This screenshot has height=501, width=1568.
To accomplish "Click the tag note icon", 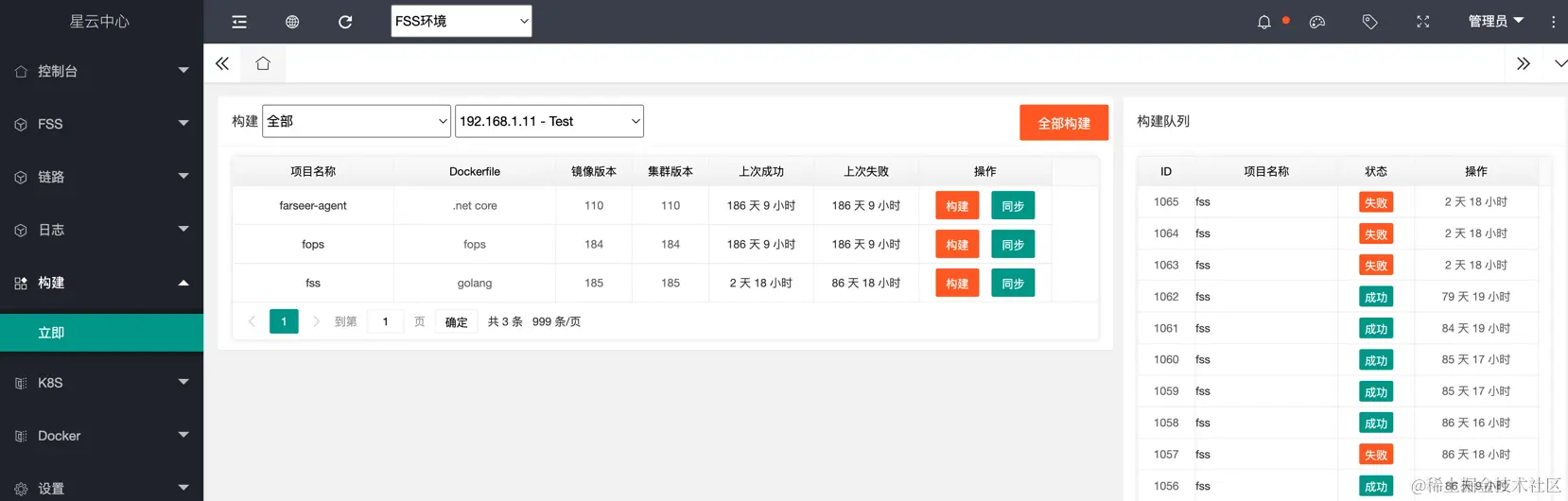I will (1370, 22).
